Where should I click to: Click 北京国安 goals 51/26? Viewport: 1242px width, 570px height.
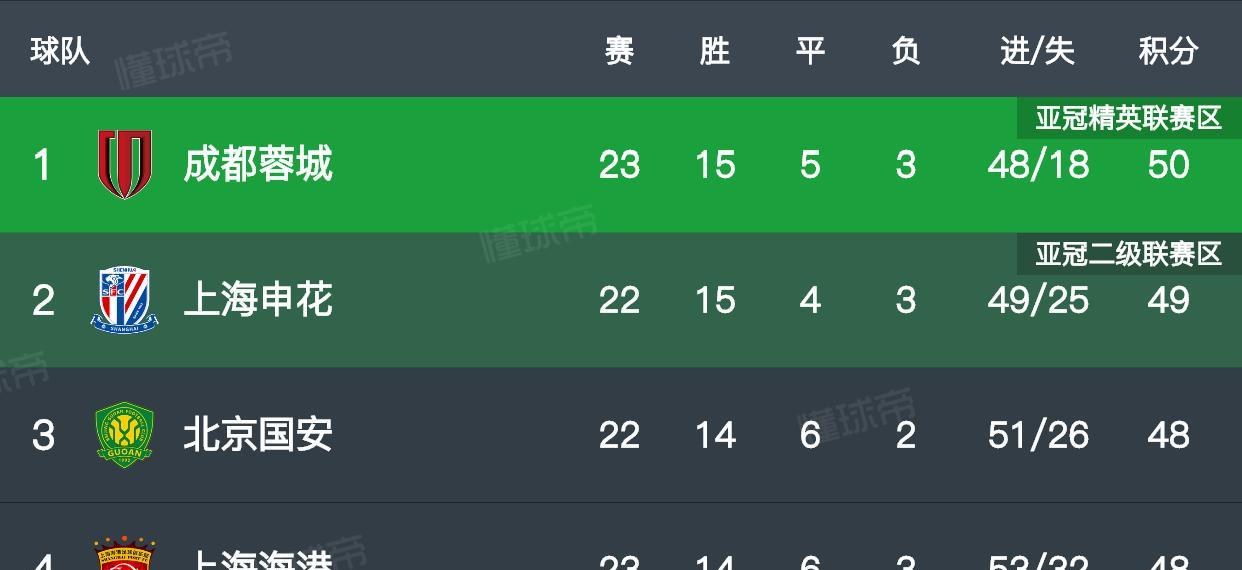pyautogui.click(x=1038, y=435)
